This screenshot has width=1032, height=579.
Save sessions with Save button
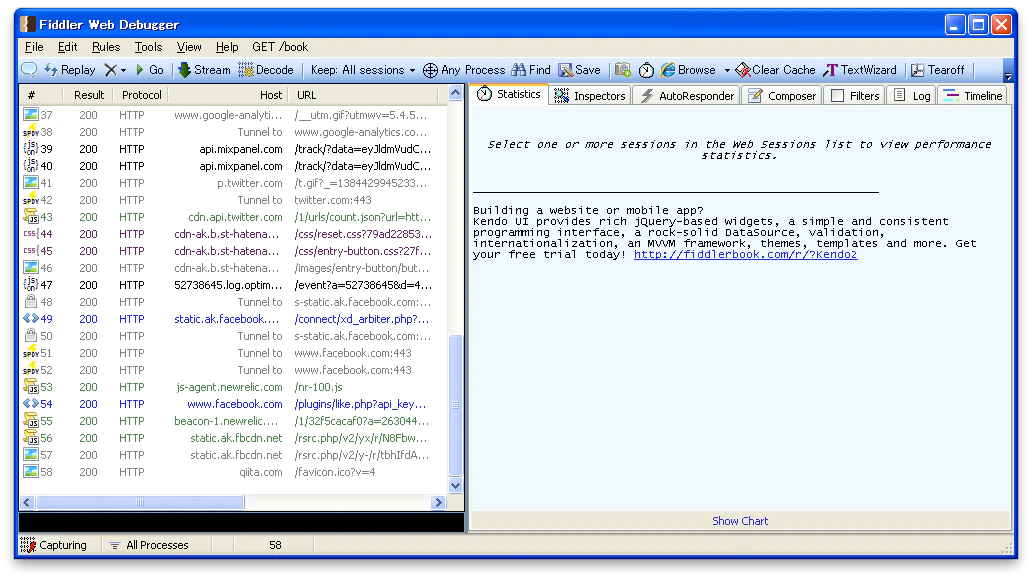(x=579, y=70)
